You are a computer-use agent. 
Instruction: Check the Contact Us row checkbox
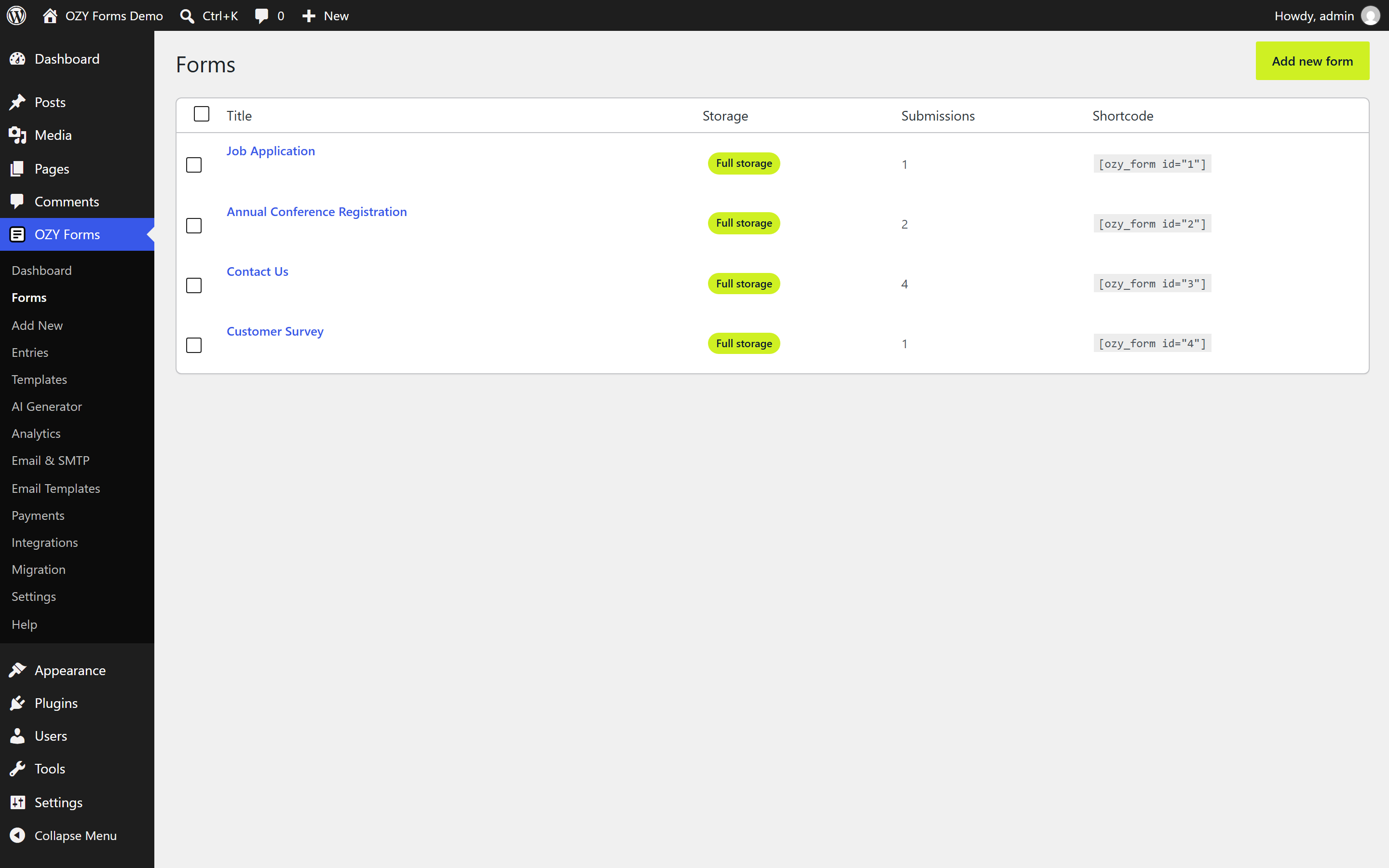(x=194, y=285)
